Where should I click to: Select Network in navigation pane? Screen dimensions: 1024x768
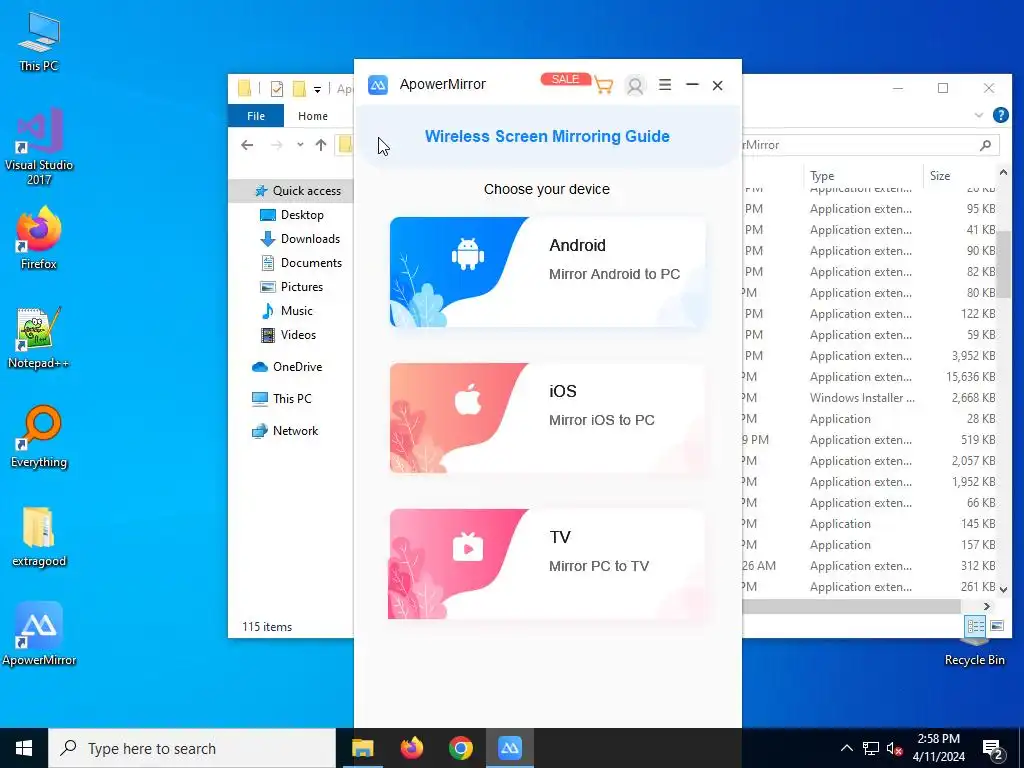click(x=285, y=430)
